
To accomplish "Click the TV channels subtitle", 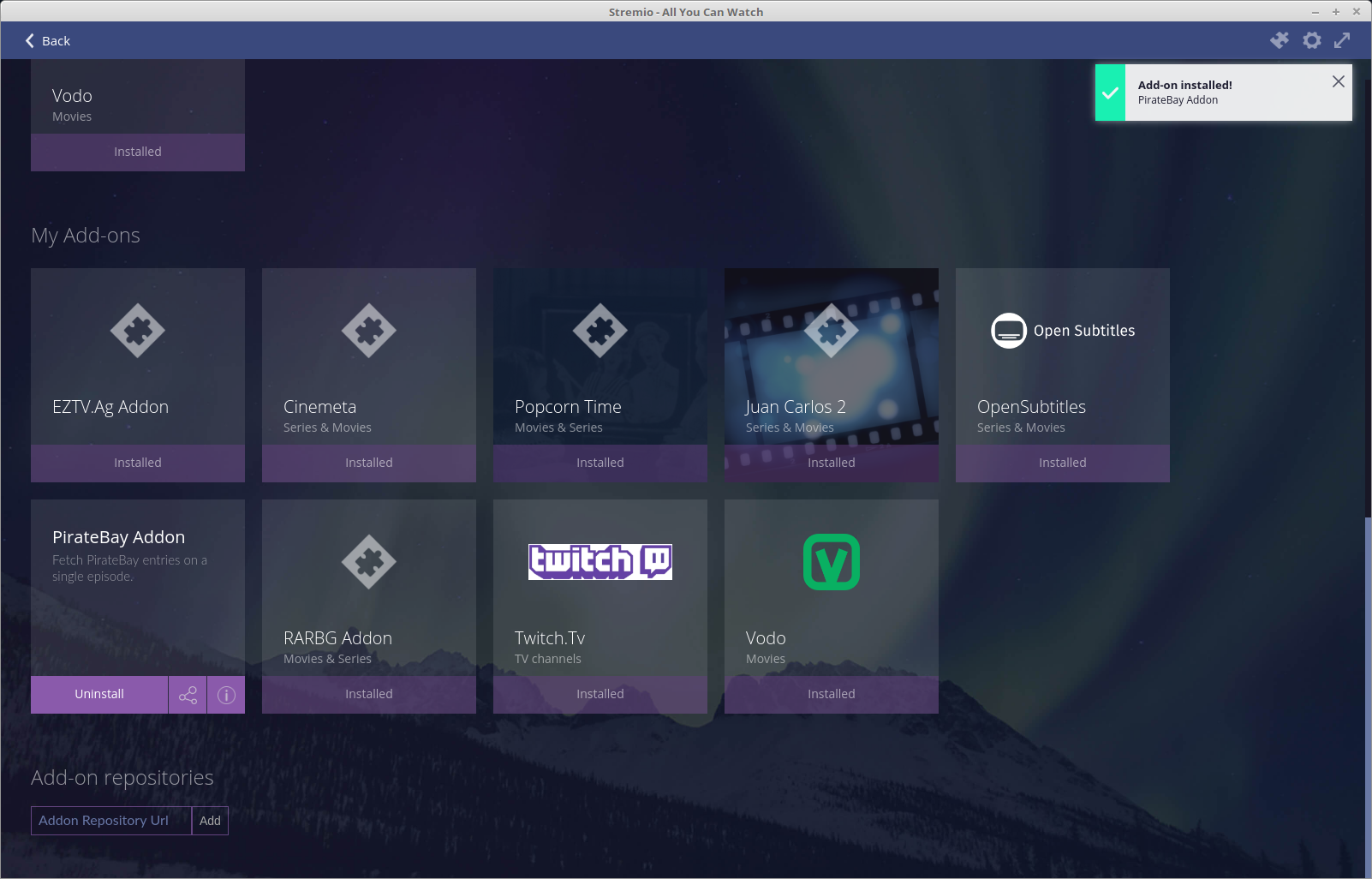I will 548,659.
